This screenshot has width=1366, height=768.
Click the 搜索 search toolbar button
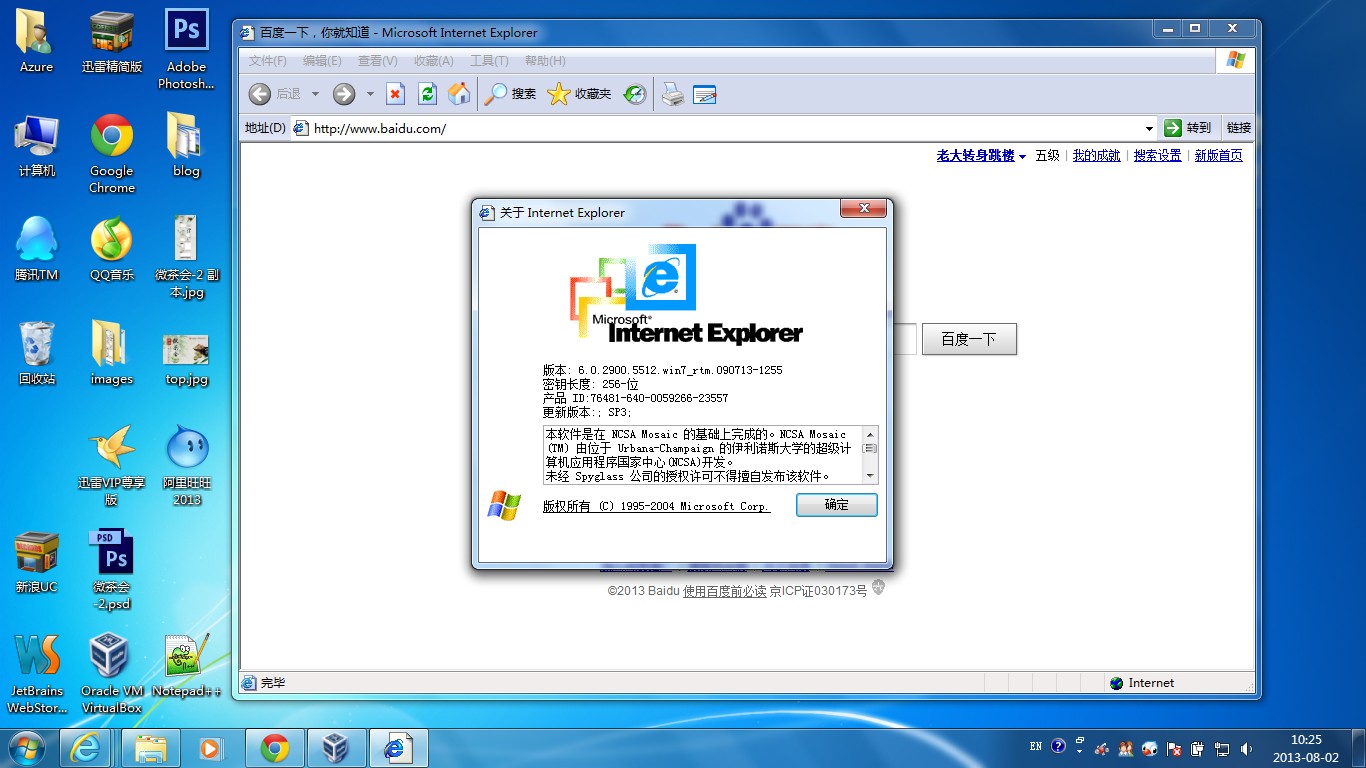point(510,94)
